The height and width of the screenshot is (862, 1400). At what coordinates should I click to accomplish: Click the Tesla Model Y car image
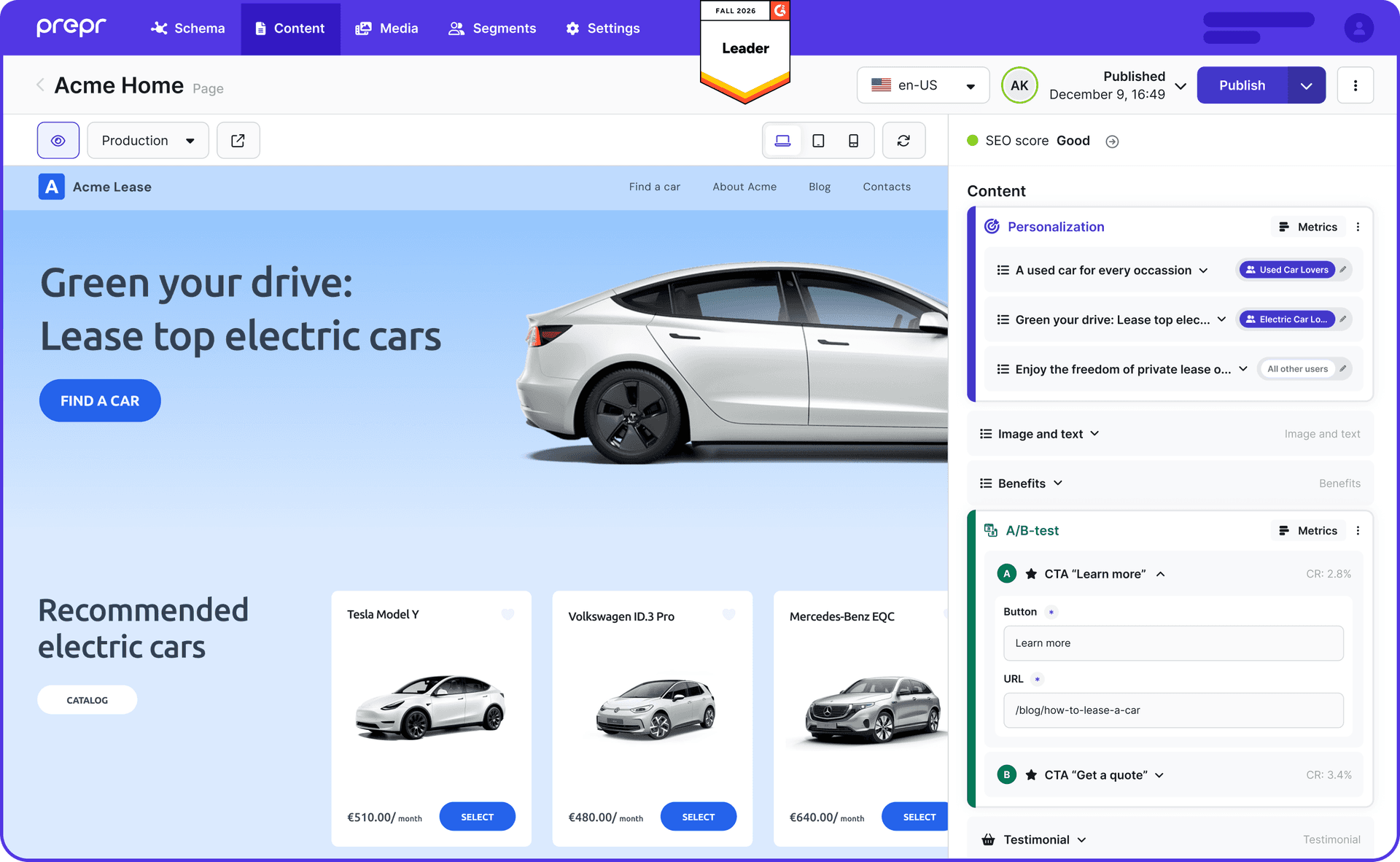(x=430, y=706)
